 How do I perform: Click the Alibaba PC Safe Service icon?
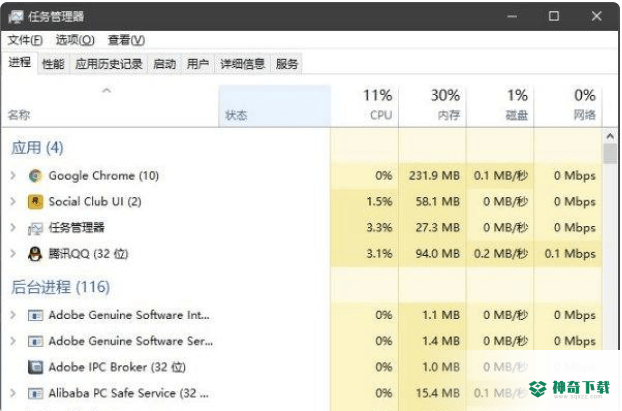(35, 394)
